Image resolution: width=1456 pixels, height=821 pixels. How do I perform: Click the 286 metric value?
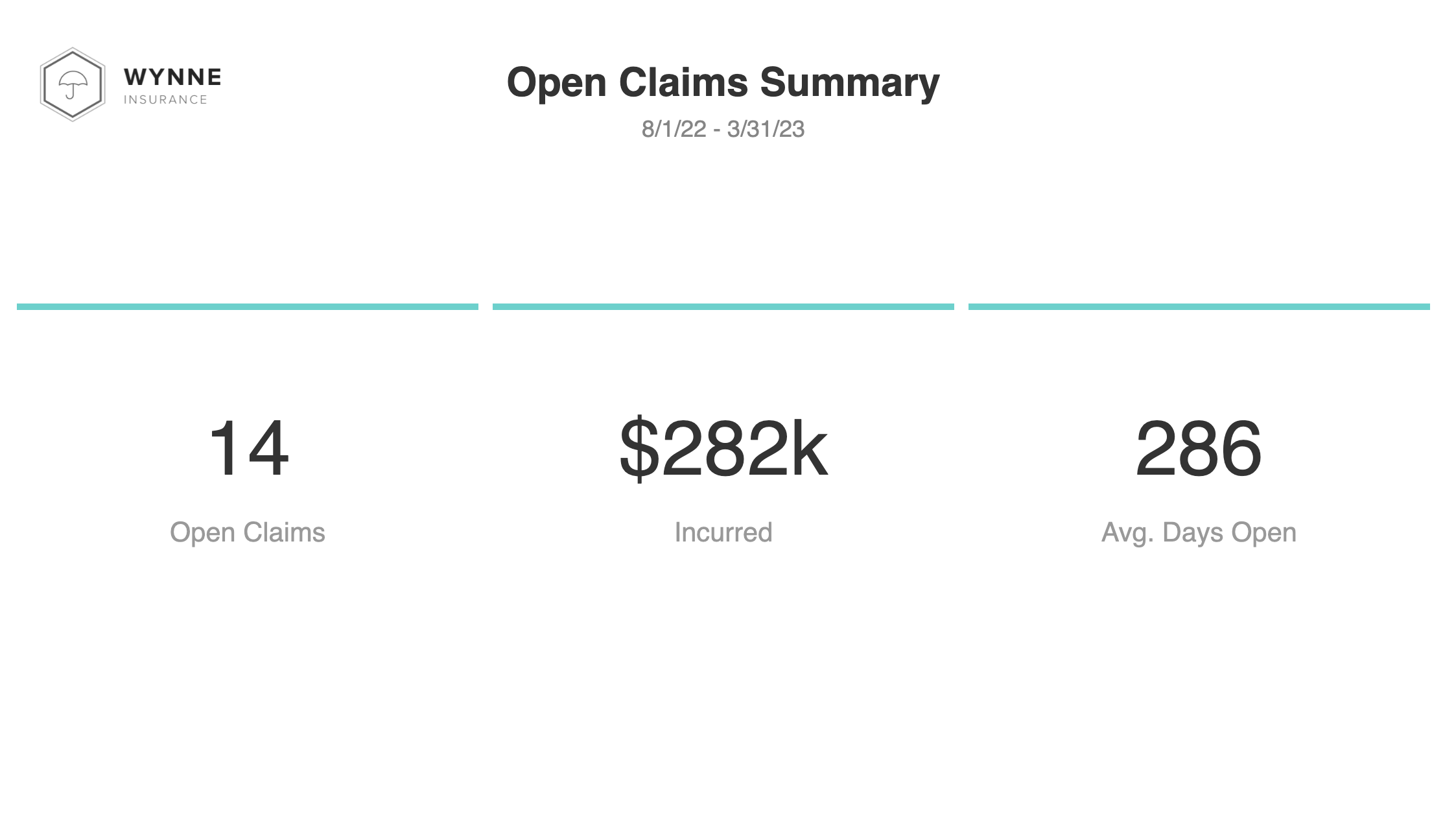[1199, 448]
